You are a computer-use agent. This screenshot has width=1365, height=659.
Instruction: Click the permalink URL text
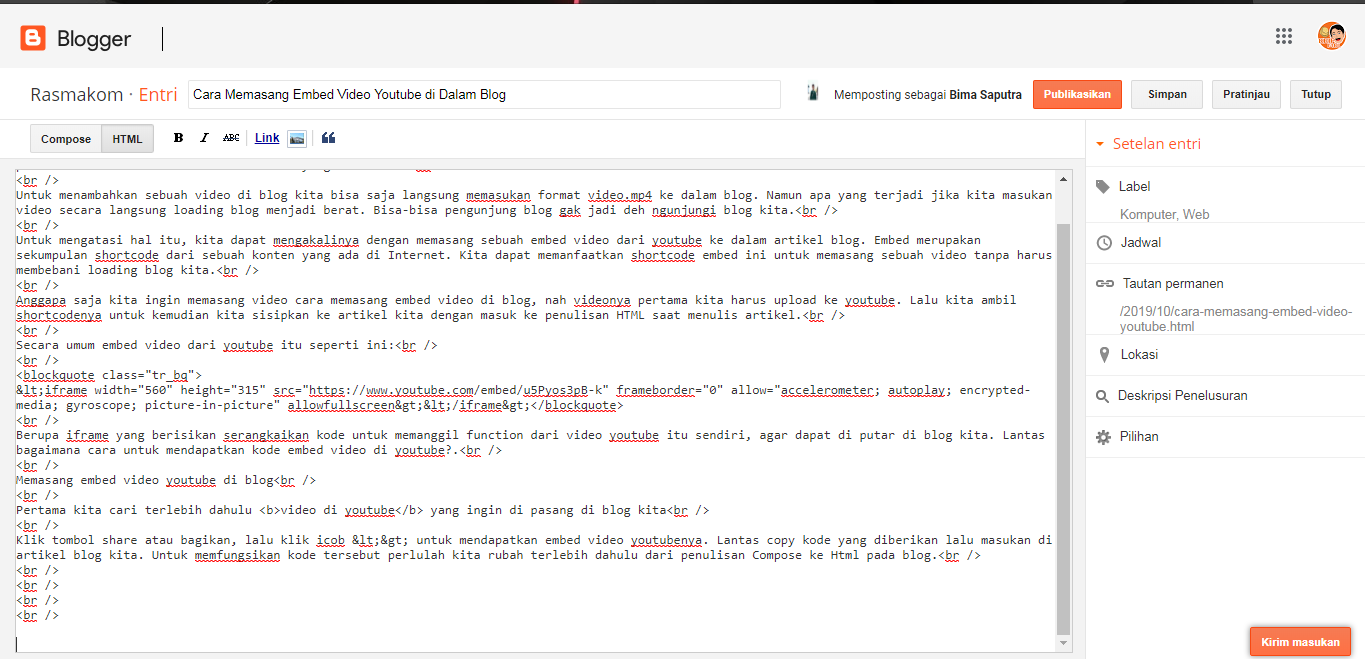(1236, 319)
